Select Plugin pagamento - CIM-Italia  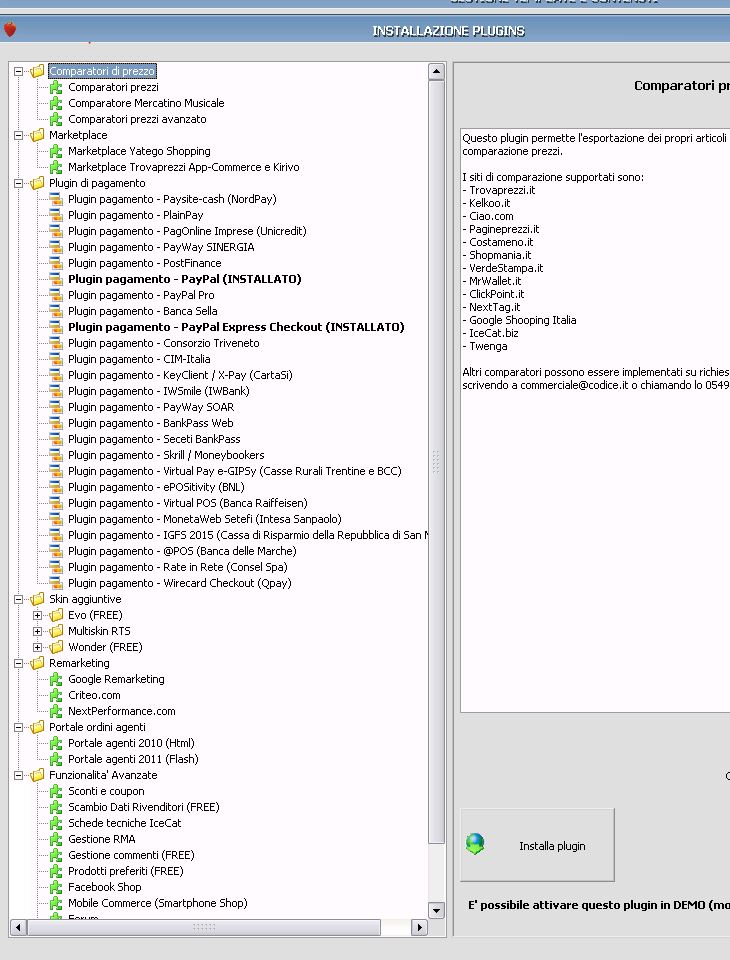139,359
